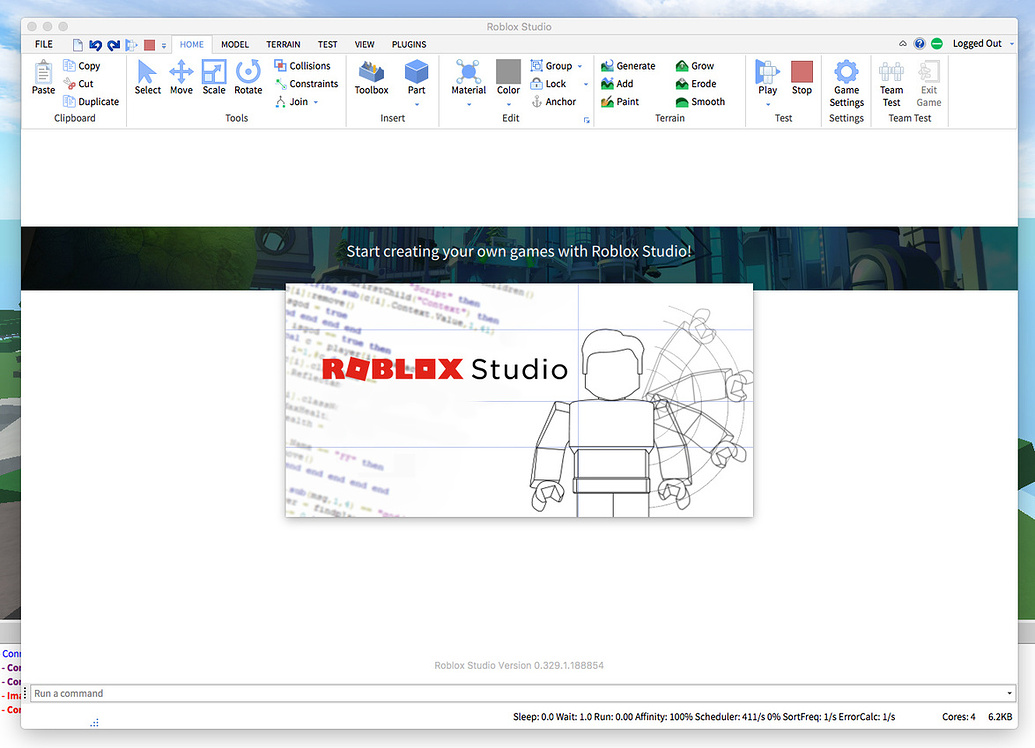The width and height of the screenshot is (1035, 748).
Task: Open the Group dropdown arrow
Action: [580, 66]
